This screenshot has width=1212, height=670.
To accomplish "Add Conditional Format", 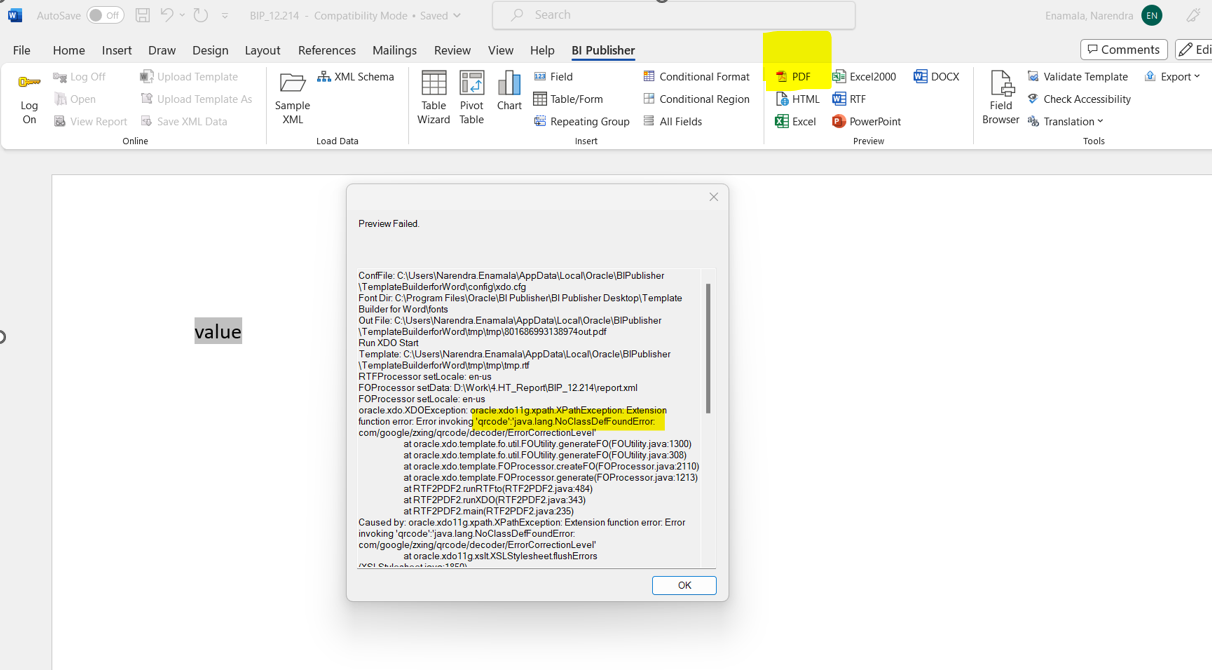I will coord(696,77).
